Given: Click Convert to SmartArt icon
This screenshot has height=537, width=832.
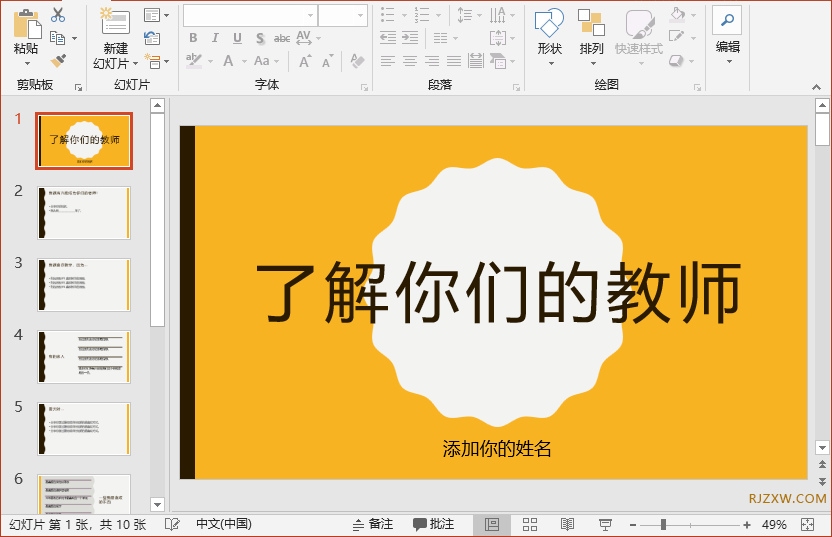Looking at the screenshot, I should (498, 61).
